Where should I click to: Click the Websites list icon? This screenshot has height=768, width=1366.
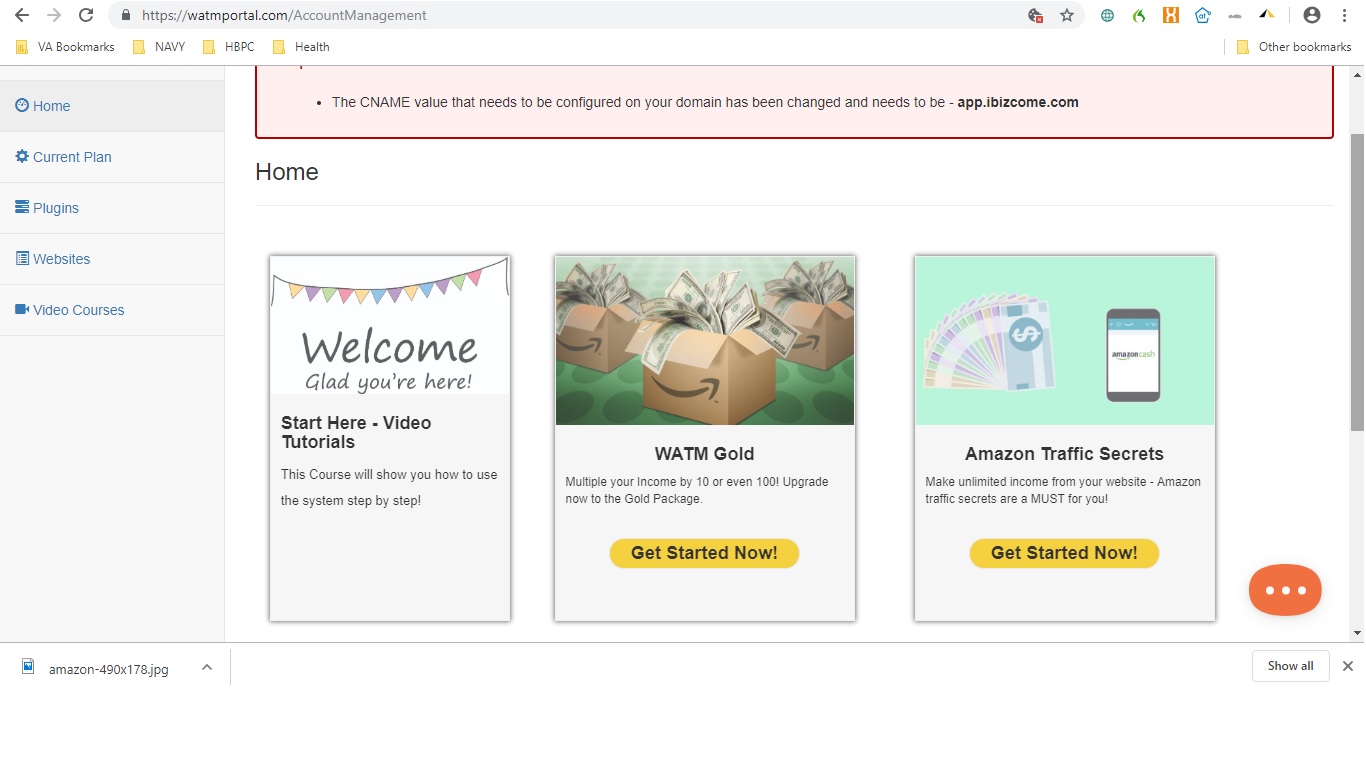(x=22, y=258)
